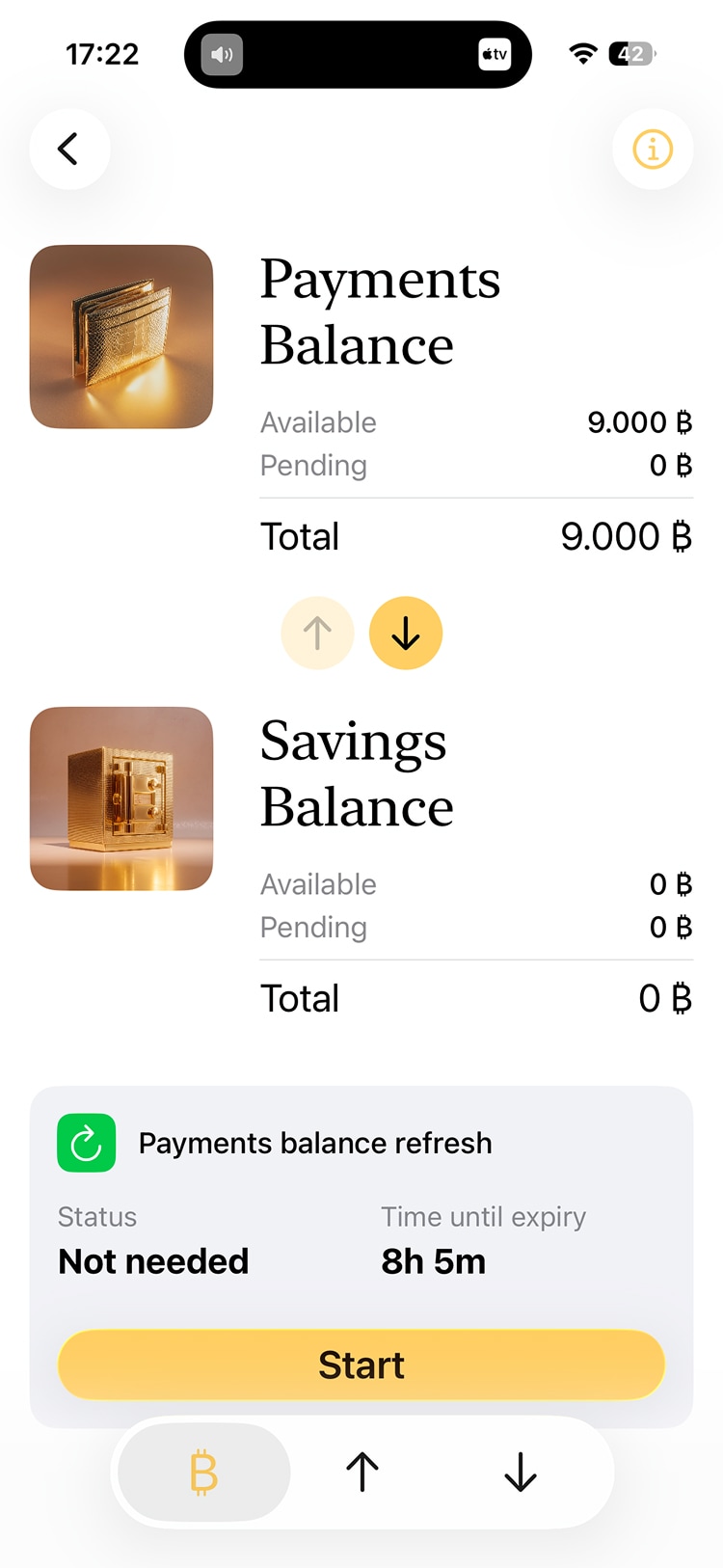
Task: Tap the Payments Total 9.000 row
Action: click(x=476, y=536)
